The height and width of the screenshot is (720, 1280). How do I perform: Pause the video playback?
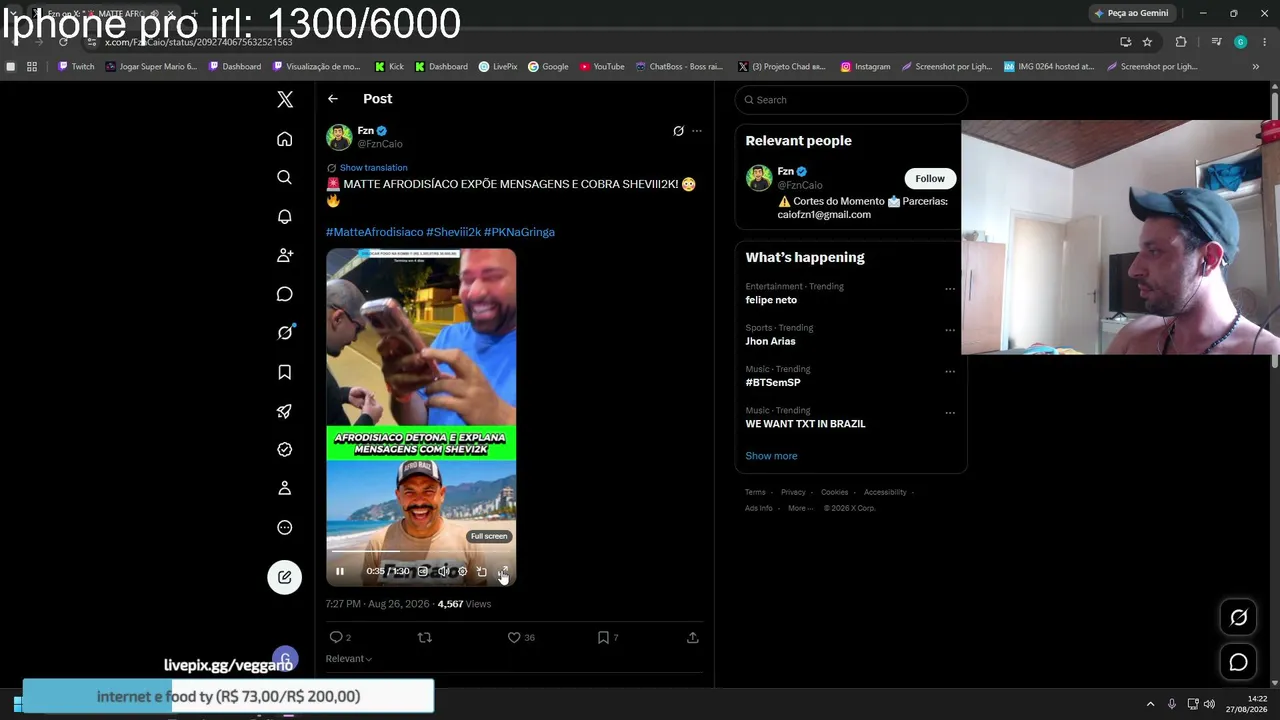point(340,572)
